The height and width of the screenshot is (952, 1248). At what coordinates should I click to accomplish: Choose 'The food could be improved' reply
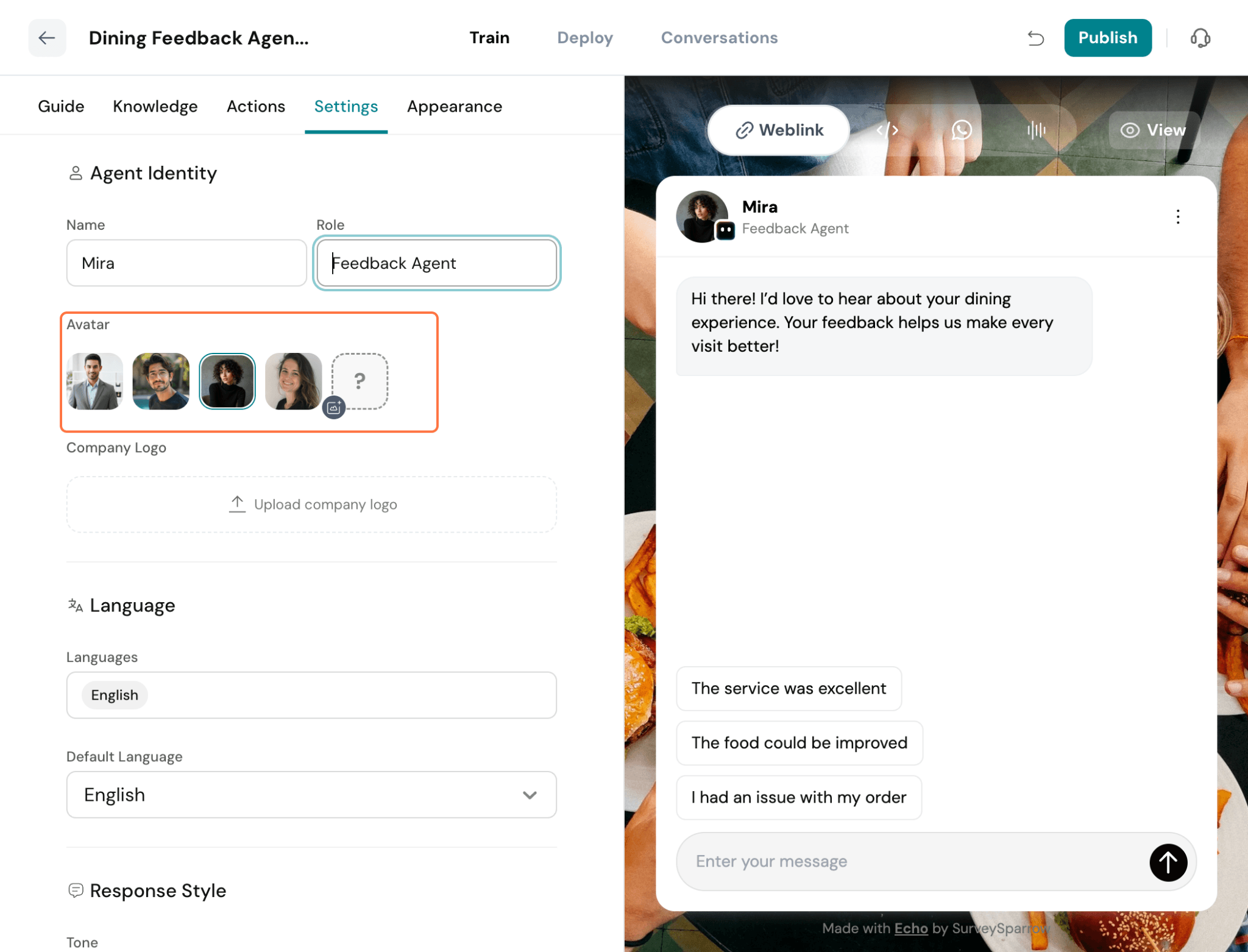[799, 743]
